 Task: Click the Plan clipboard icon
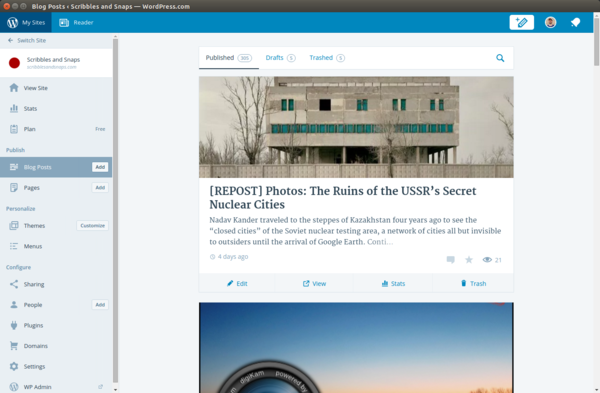coord(14,129)
